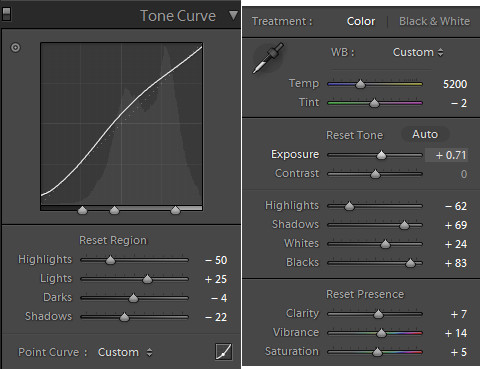This screenshot has width=483, height=369.
Task: Click Reset Presence label
Action: (x=365, y=294)
